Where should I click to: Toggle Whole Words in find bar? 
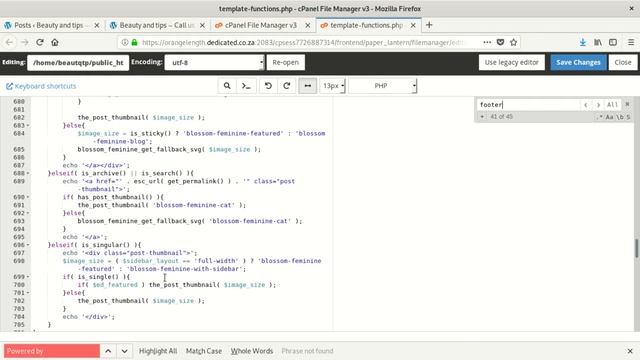click(252, 351)
